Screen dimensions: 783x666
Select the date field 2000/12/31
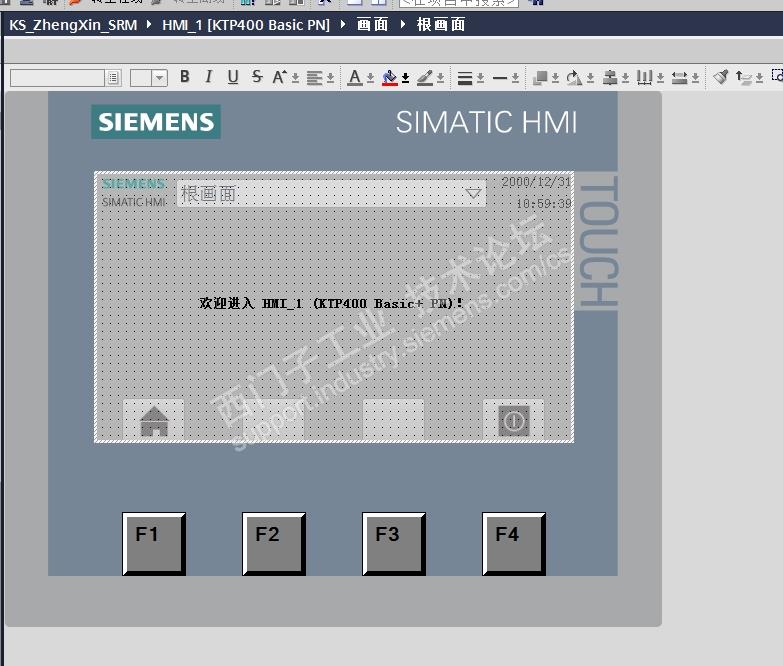click(x=536, y=182)
